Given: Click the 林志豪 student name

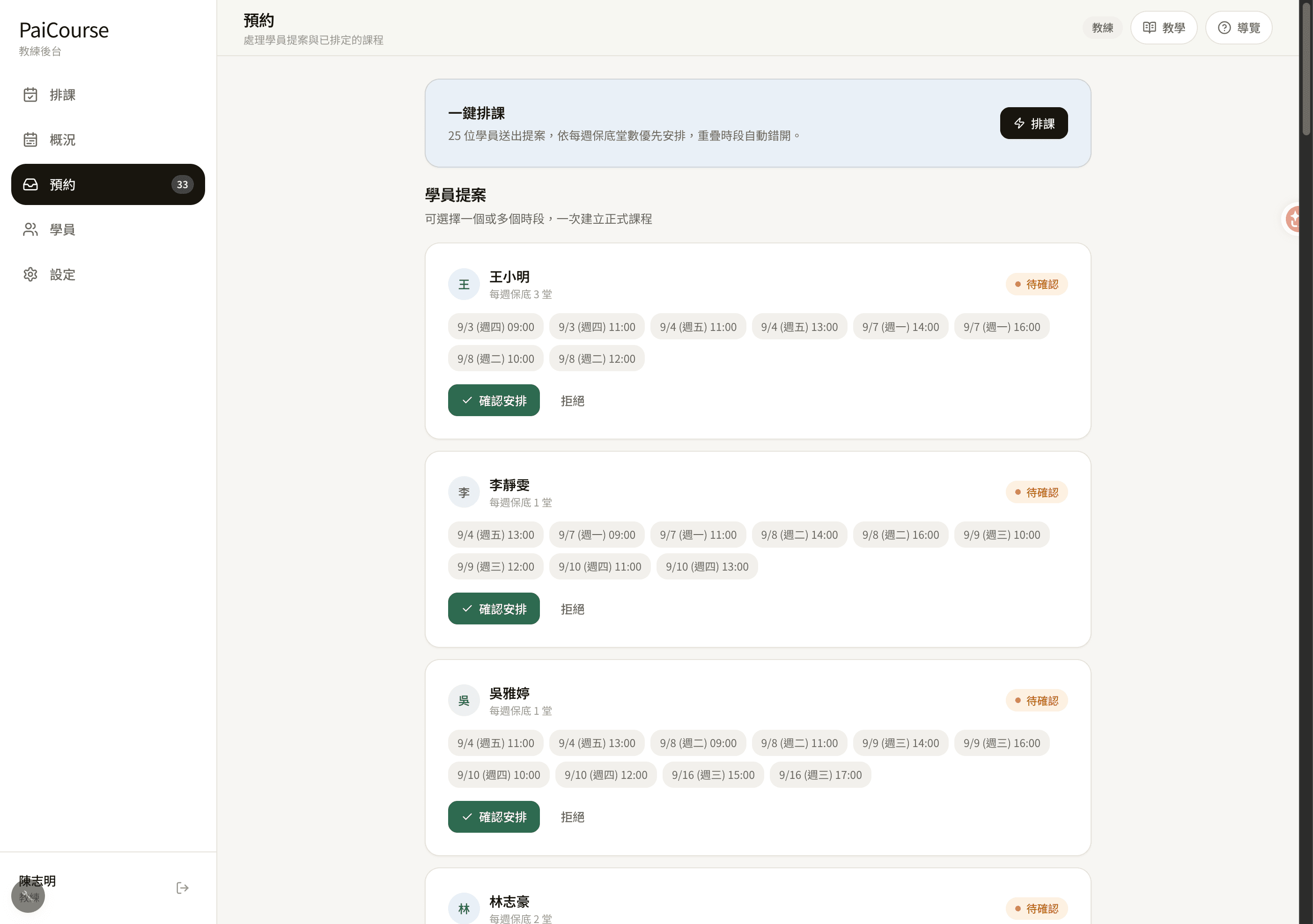Looking at the screenshot, I should click(509, 902).
